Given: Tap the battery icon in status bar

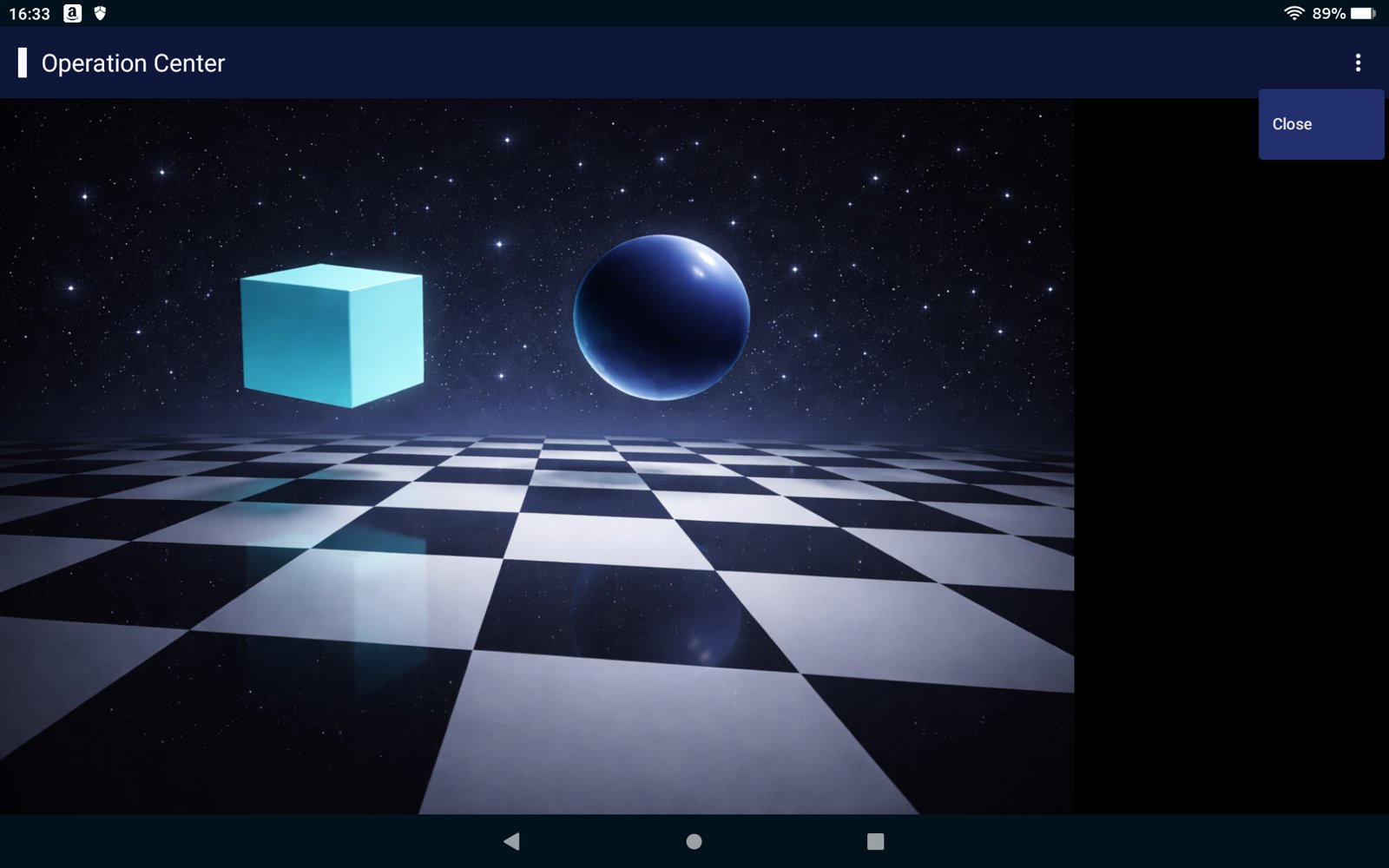Looking at the screenshot, I should tap(1362, 13).
